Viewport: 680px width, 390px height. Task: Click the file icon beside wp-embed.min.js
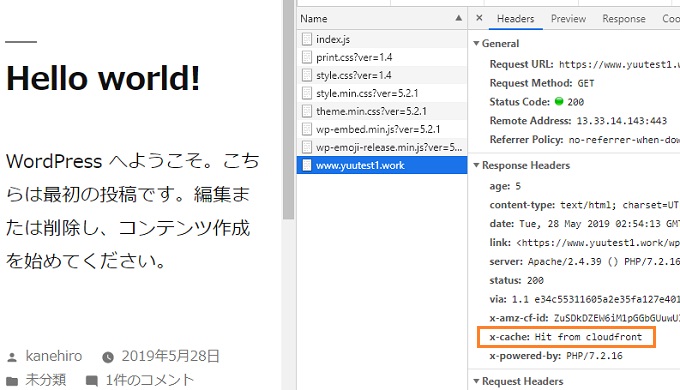[x=307, y=129]
